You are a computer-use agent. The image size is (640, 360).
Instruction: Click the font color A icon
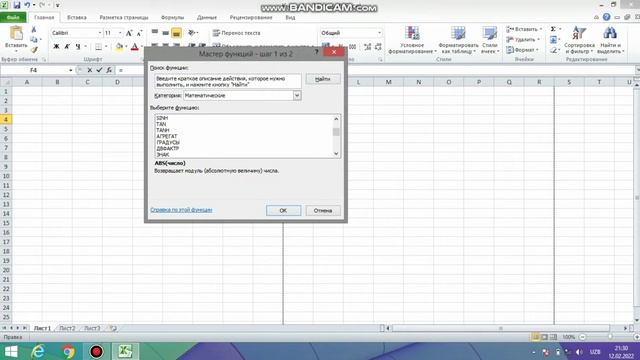(x=134, y=47)
